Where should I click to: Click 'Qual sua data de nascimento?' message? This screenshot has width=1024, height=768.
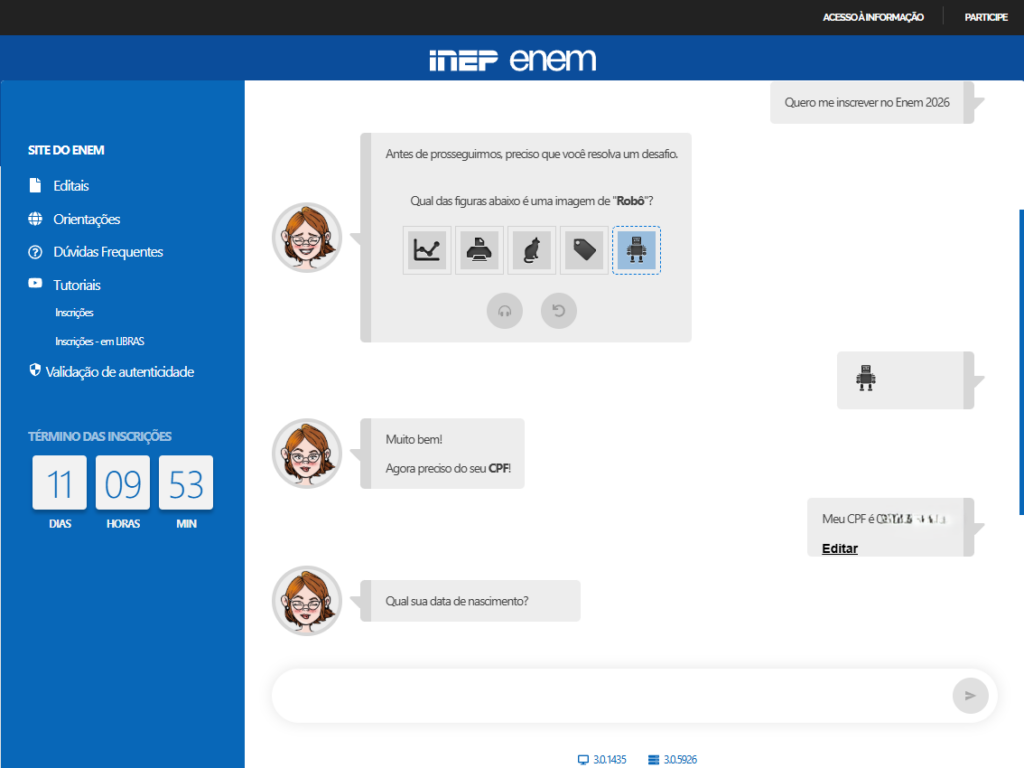coord(457,601)
